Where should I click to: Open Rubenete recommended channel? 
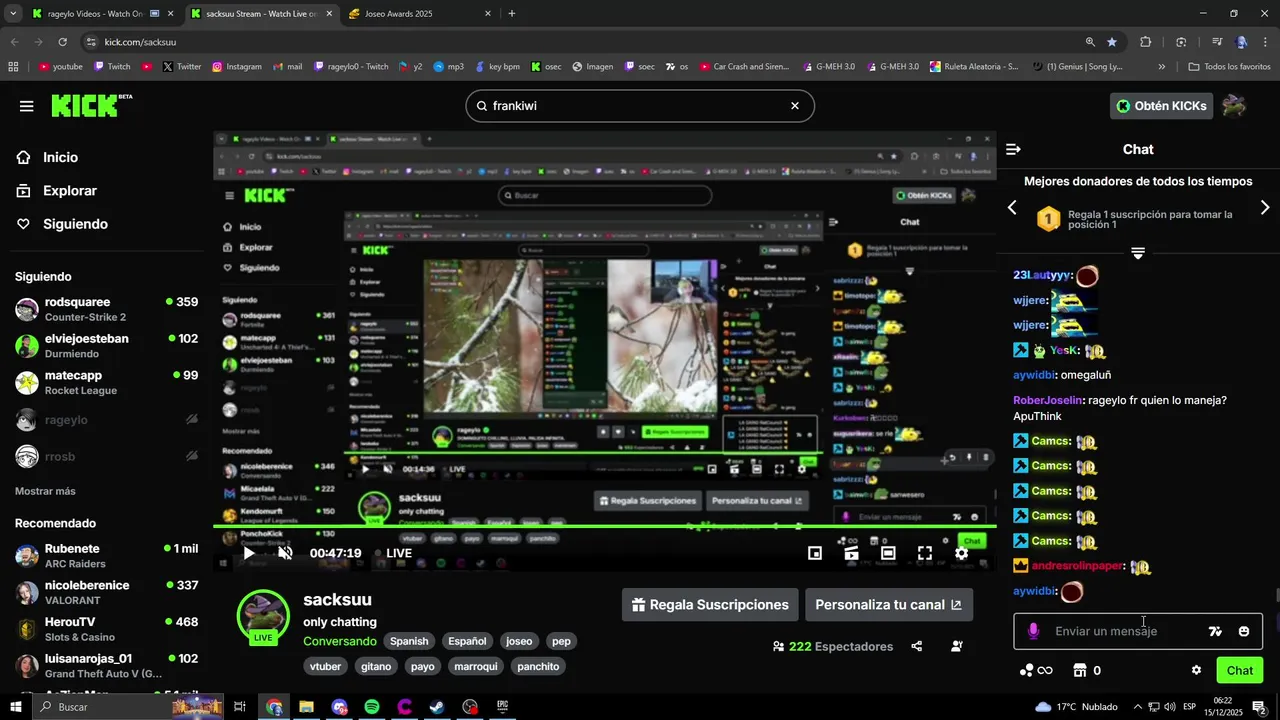[106, 556]
